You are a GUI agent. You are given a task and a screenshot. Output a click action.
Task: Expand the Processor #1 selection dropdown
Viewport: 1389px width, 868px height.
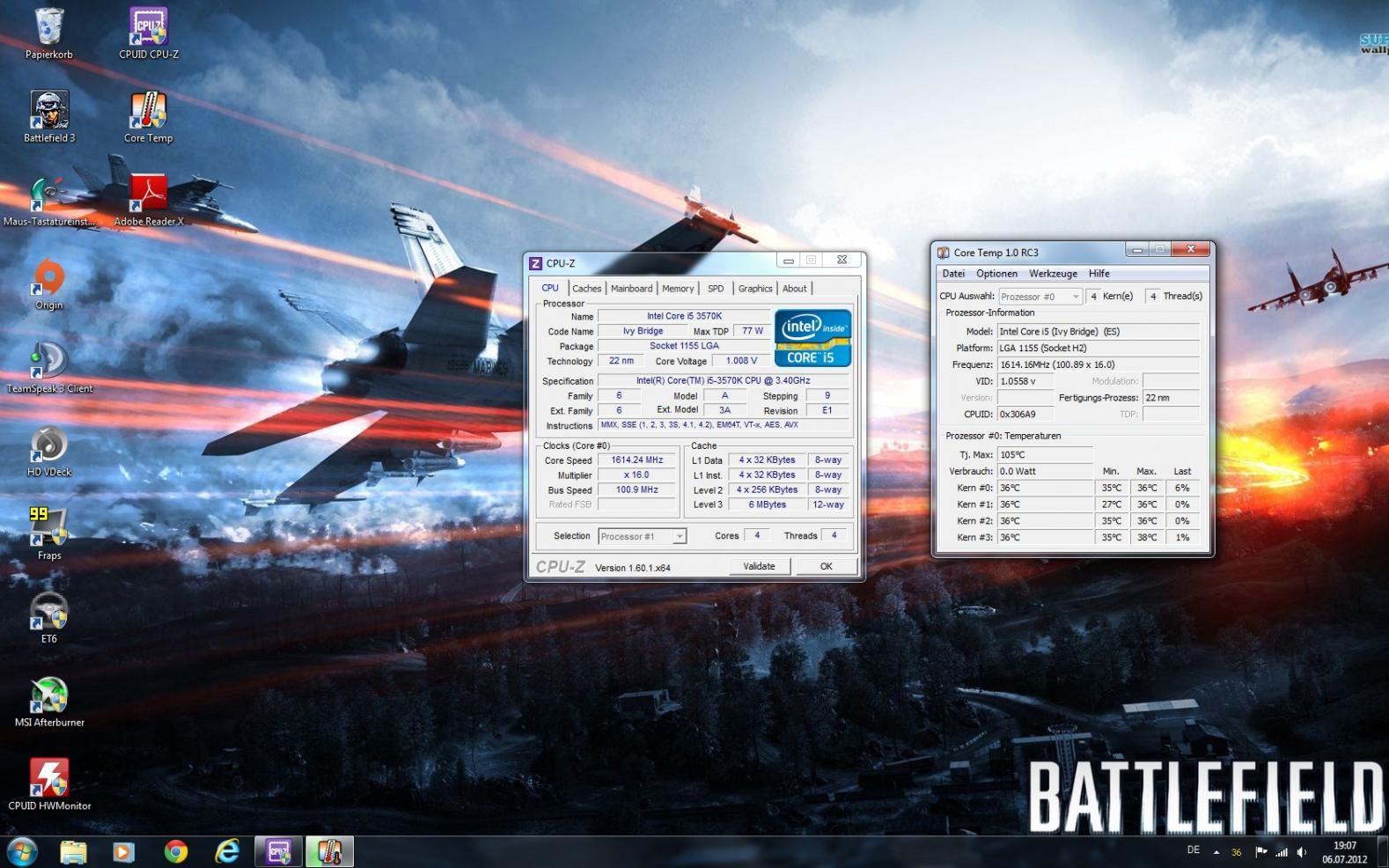(679, 536)
